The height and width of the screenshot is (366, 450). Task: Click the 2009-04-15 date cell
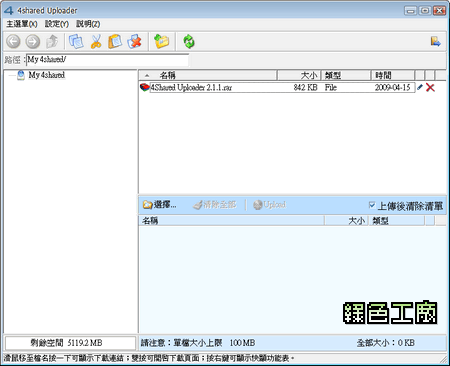(392, 88)
